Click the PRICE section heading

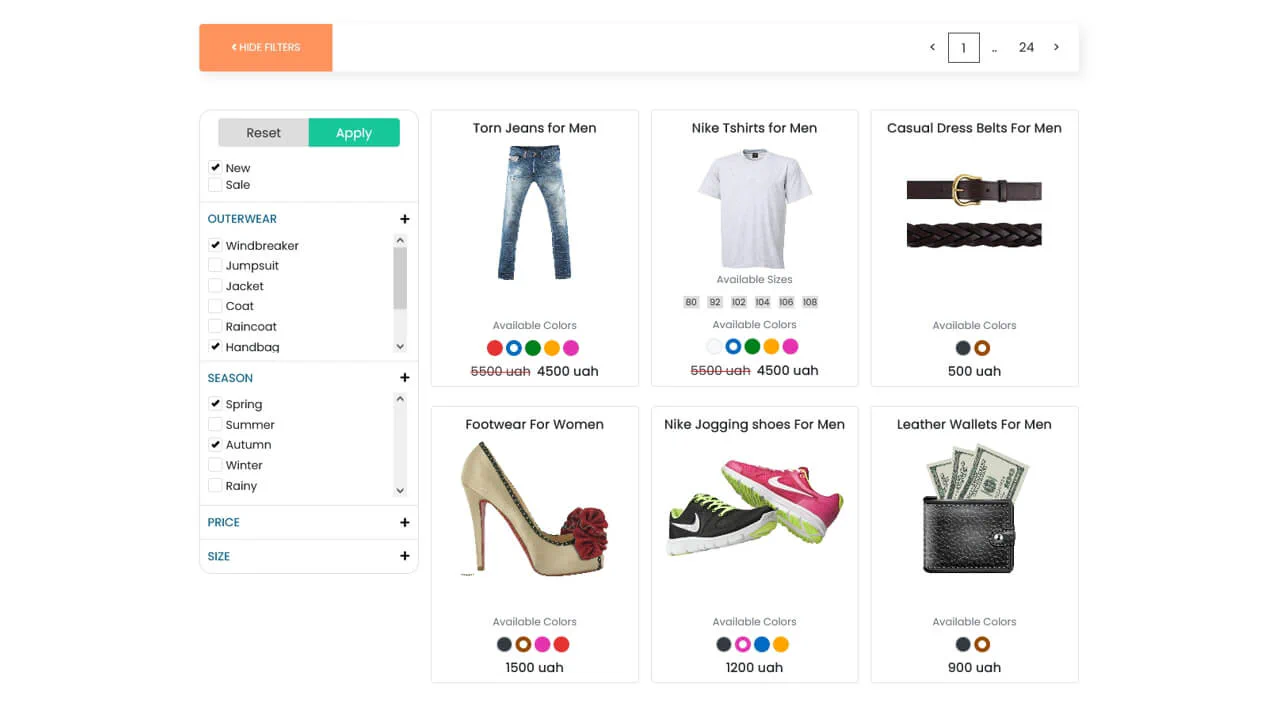click(x=224, y=522)
